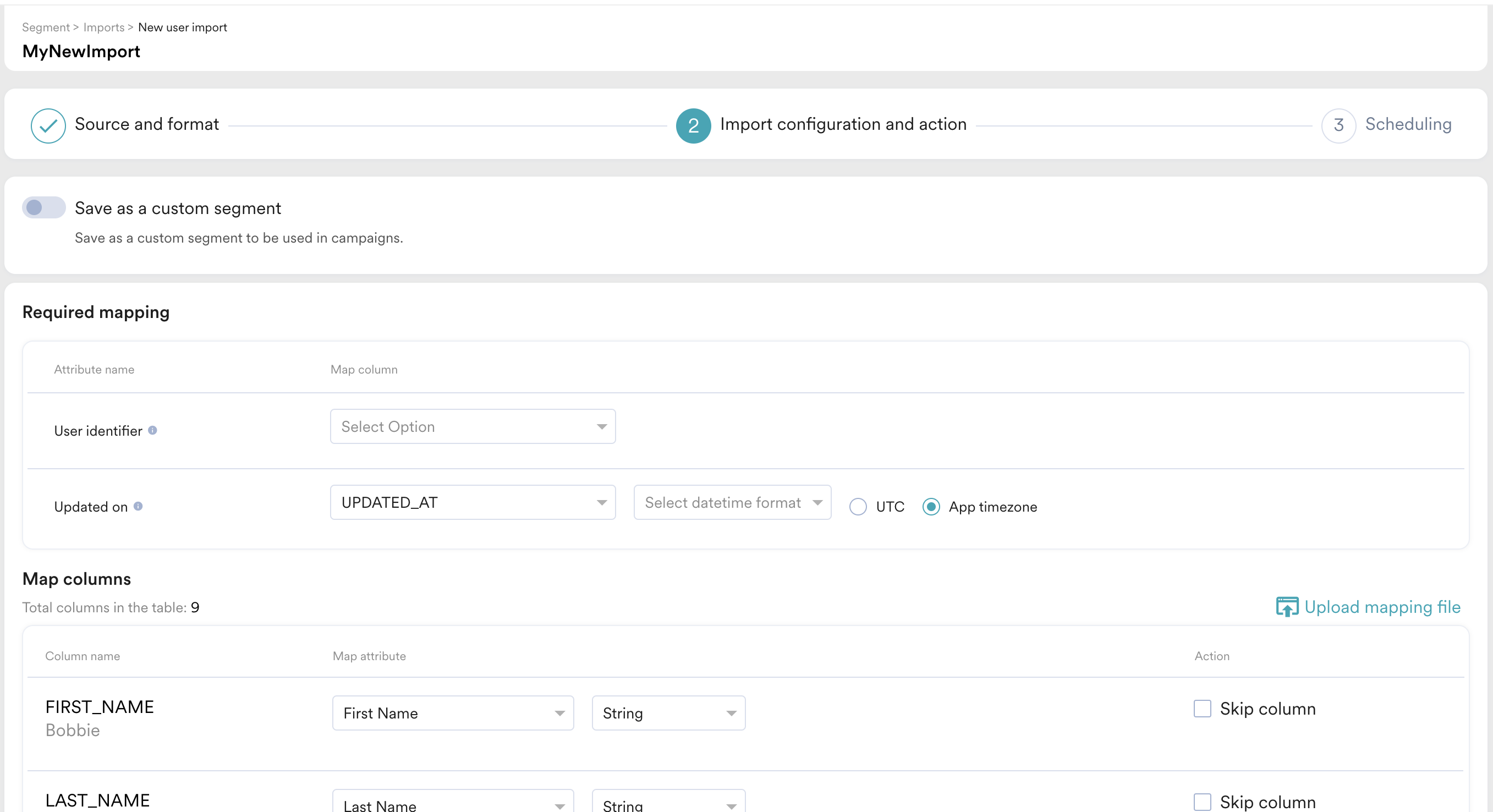The height and width of the screenshot is (812, 1493).
Task: Expand the First Name attribute dropdown
Action: click(x=453, y=713)
